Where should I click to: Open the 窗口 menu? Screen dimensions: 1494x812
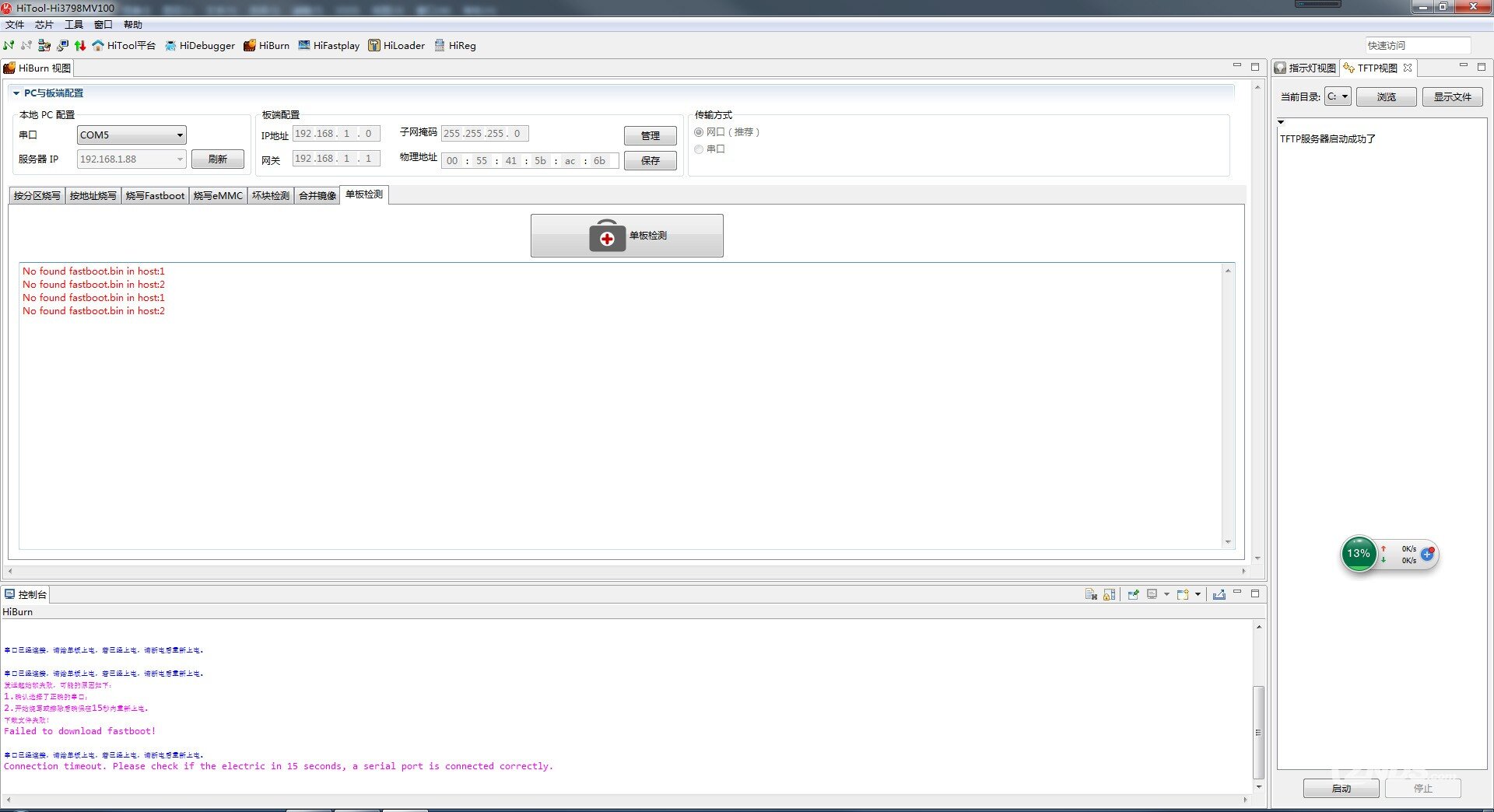click(x=103, y=25)
